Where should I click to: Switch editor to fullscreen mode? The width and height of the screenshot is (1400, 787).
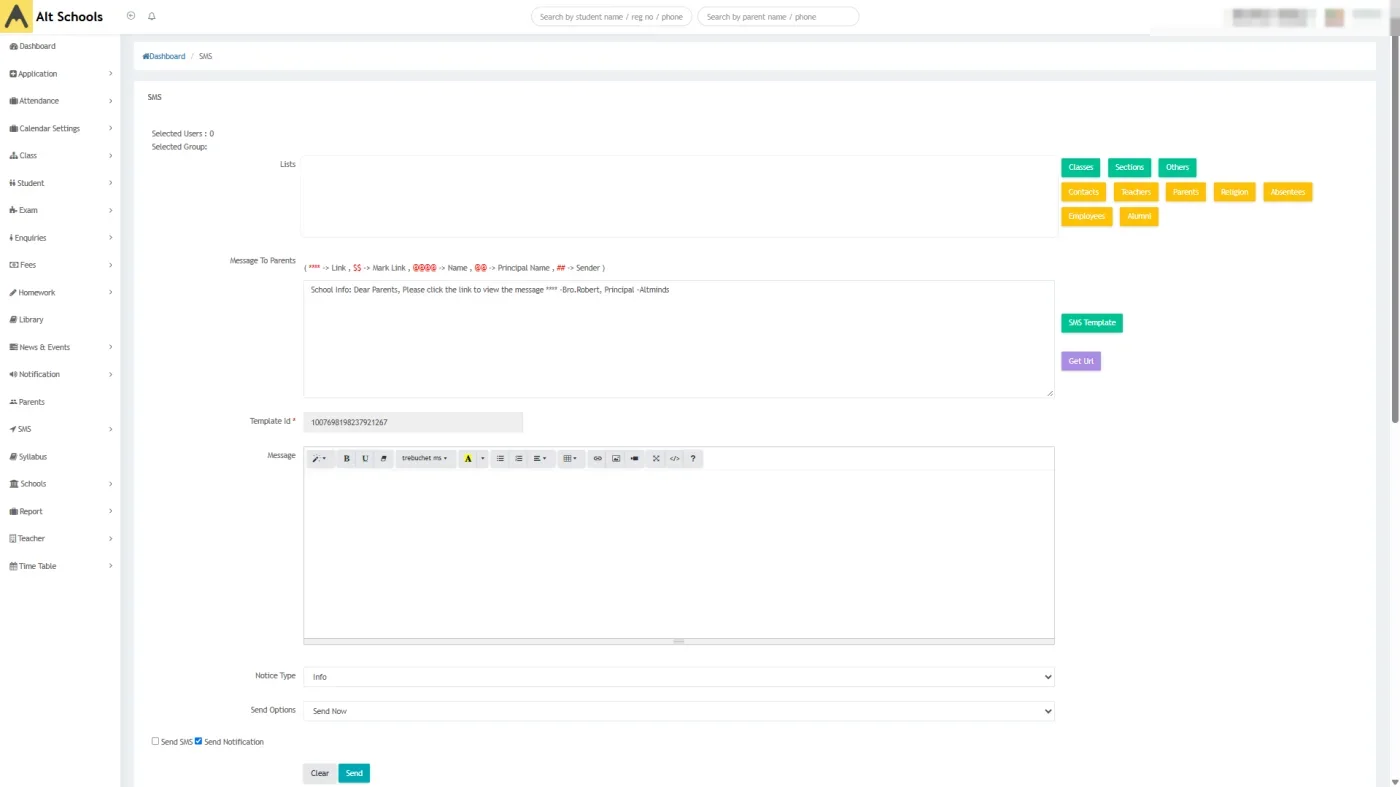click(x=656, y=458)
